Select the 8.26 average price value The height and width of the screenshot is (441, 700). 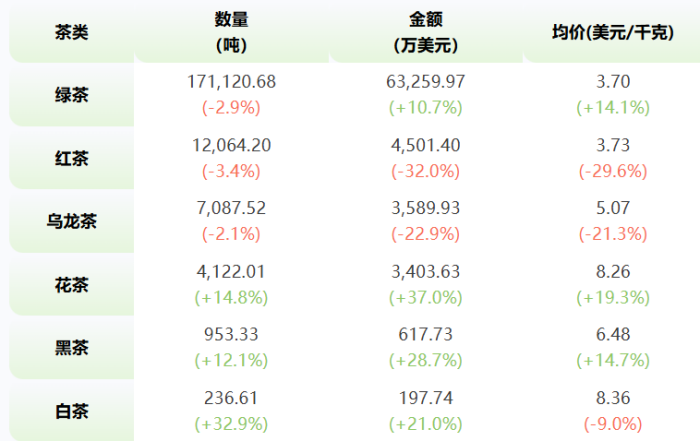pos(612,271)
